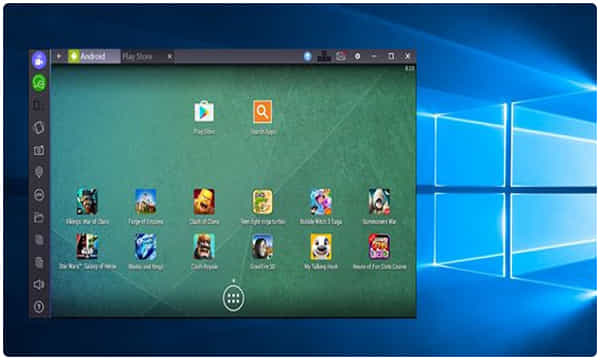Click the speaker volume icon in sidebar

click(39, 284)
